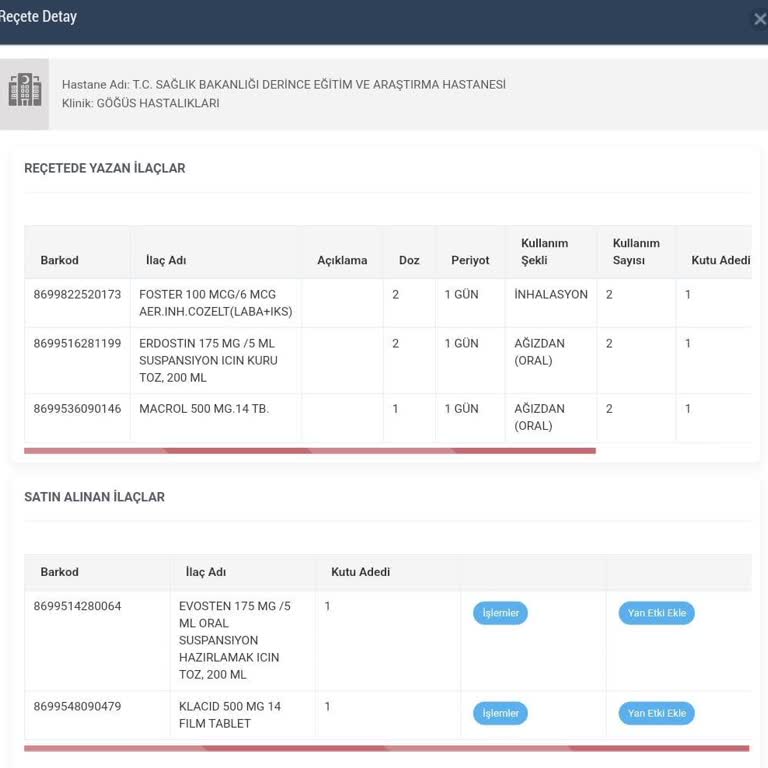Click the Doz column header
768x768 pixels.
pyautogui.click(x=409, y=260)
